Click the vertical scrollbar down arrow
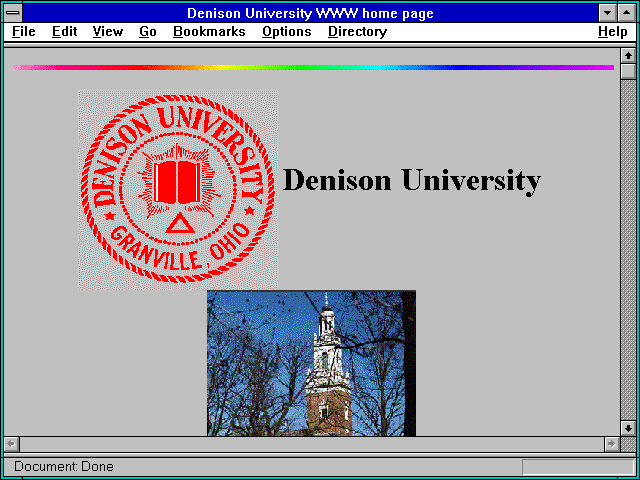640x480 pixels. point(628,428)
